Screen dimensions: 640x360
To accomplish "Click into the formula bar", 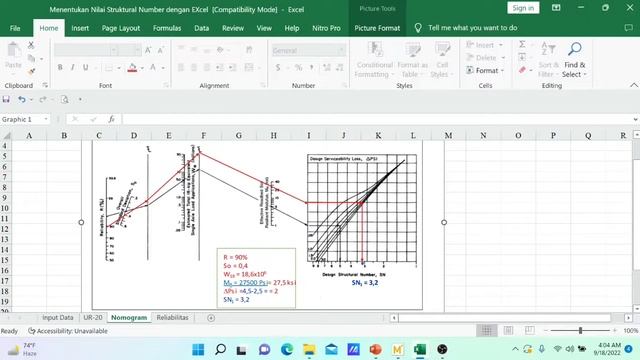I will [378, 119].
